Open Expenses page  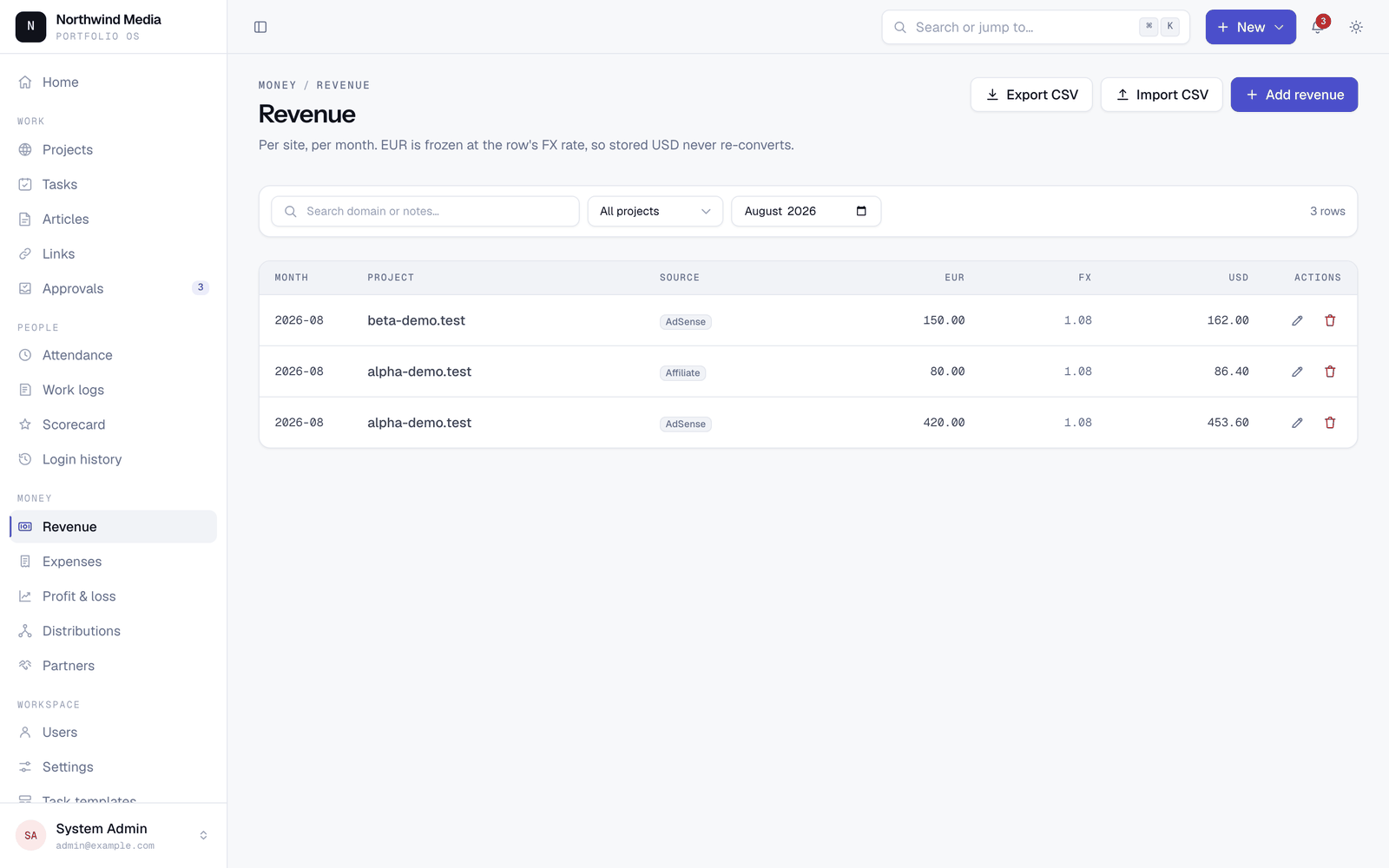[113, 562]
